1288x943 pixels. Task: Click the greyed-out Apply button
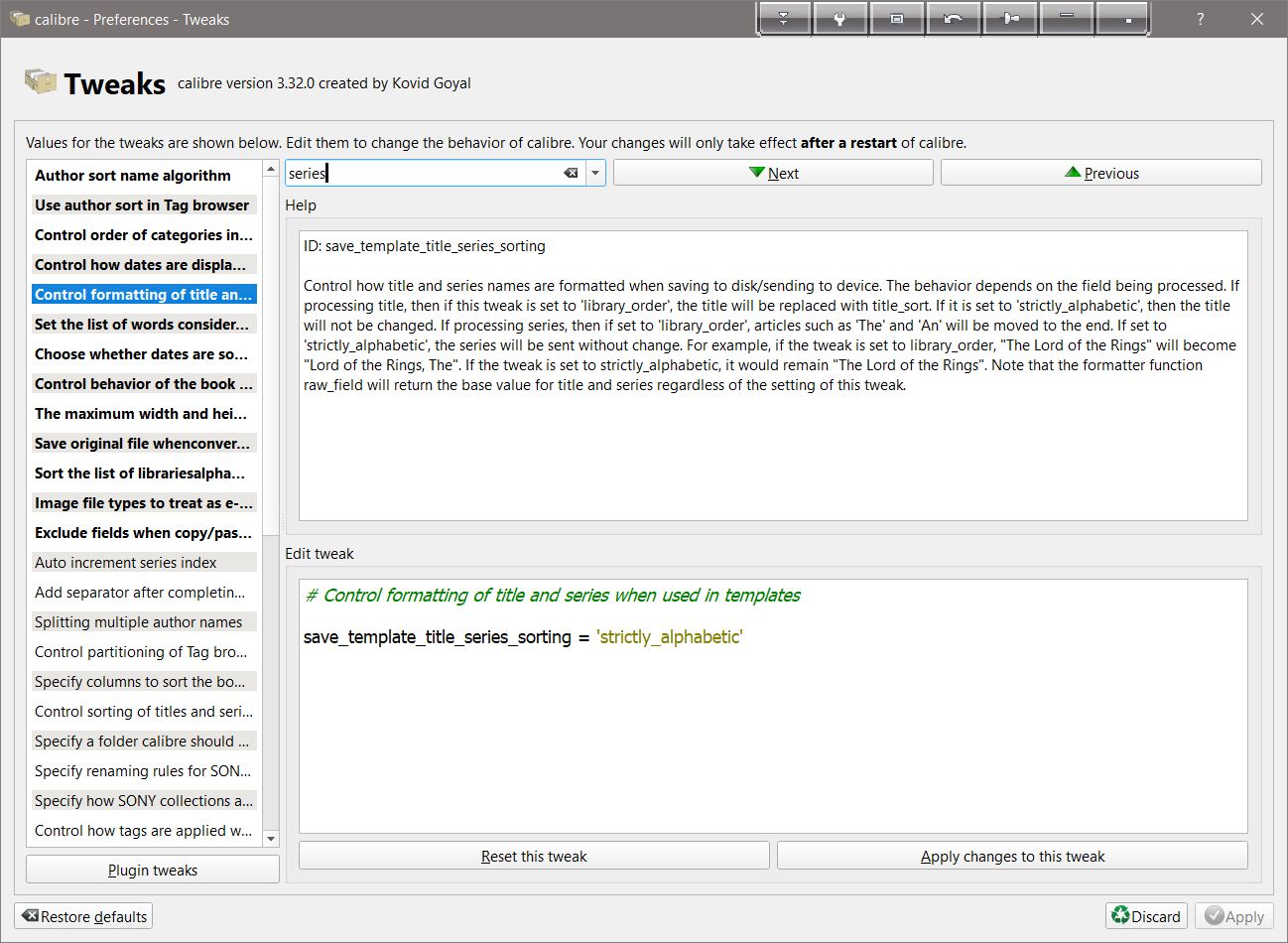coord(1234,916)
